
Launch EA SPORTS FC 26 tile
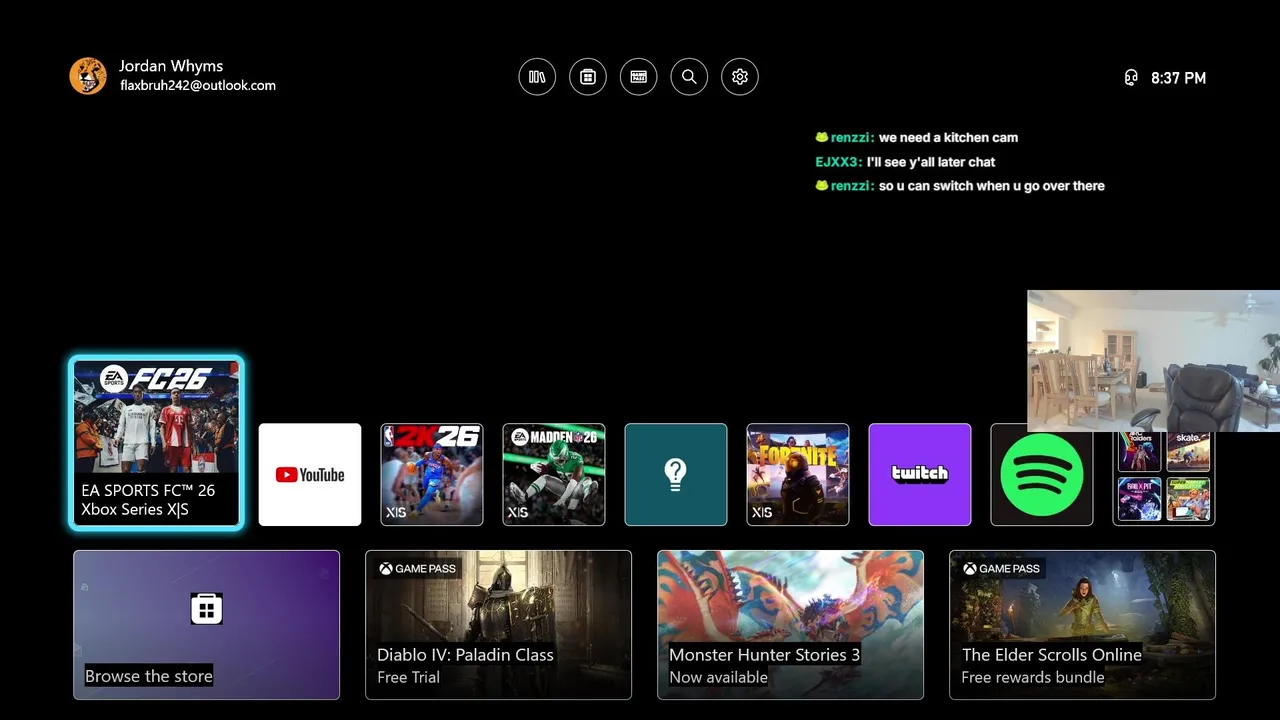click(156, 442)
